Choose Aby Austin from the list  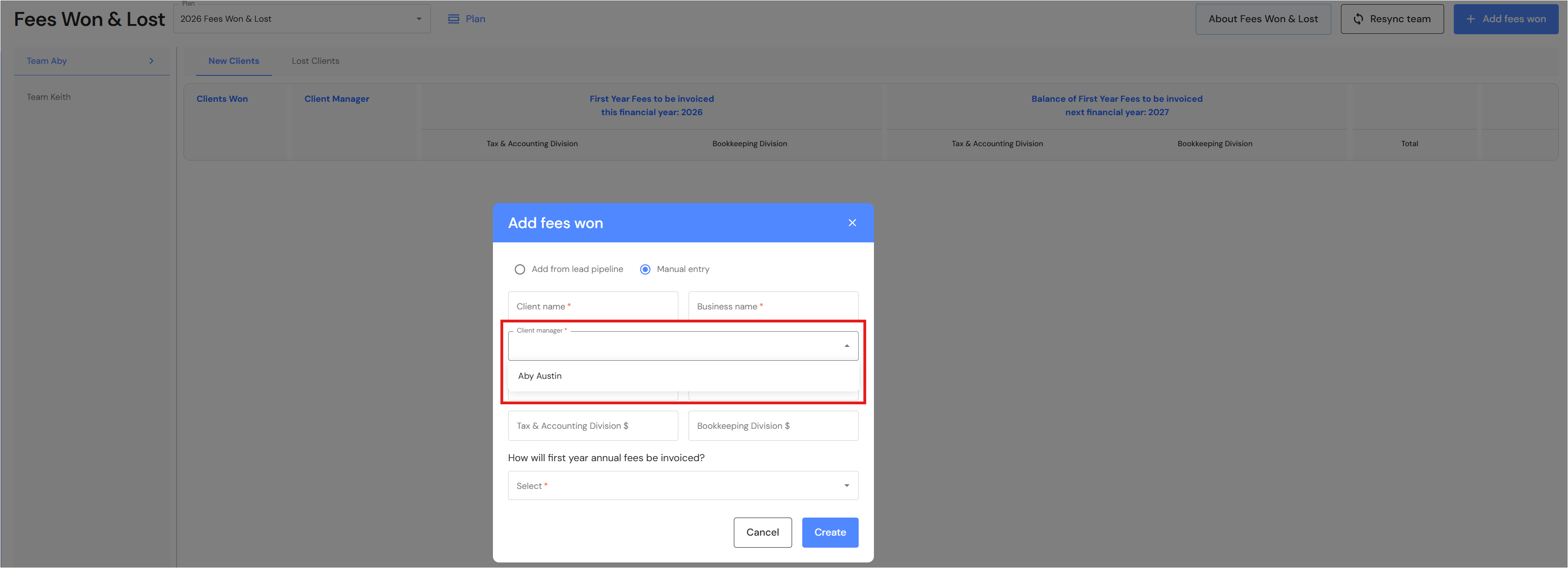[540, 376]
